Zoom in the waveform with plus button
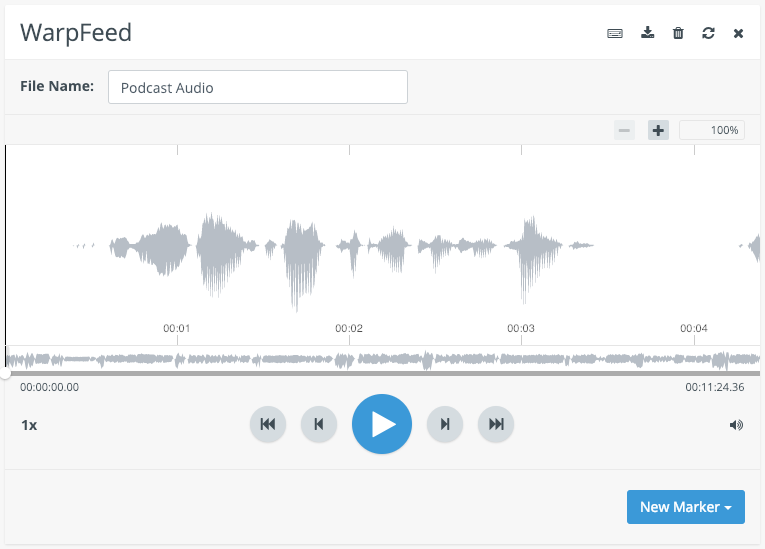The height and width of the screenshot is (549, 765). 658,130
